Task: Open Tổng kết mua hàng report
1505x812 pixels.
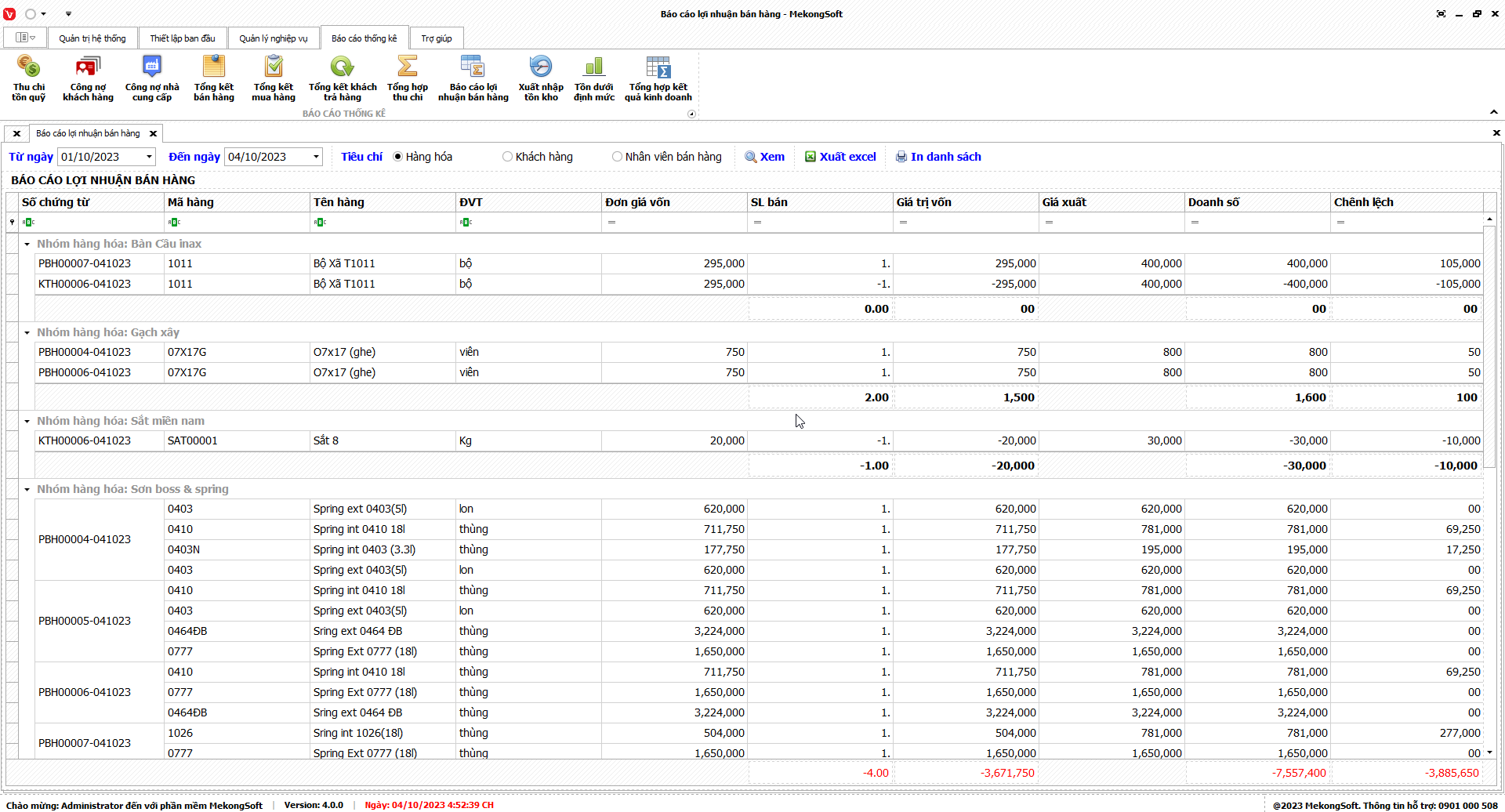Action: [274, 78]
